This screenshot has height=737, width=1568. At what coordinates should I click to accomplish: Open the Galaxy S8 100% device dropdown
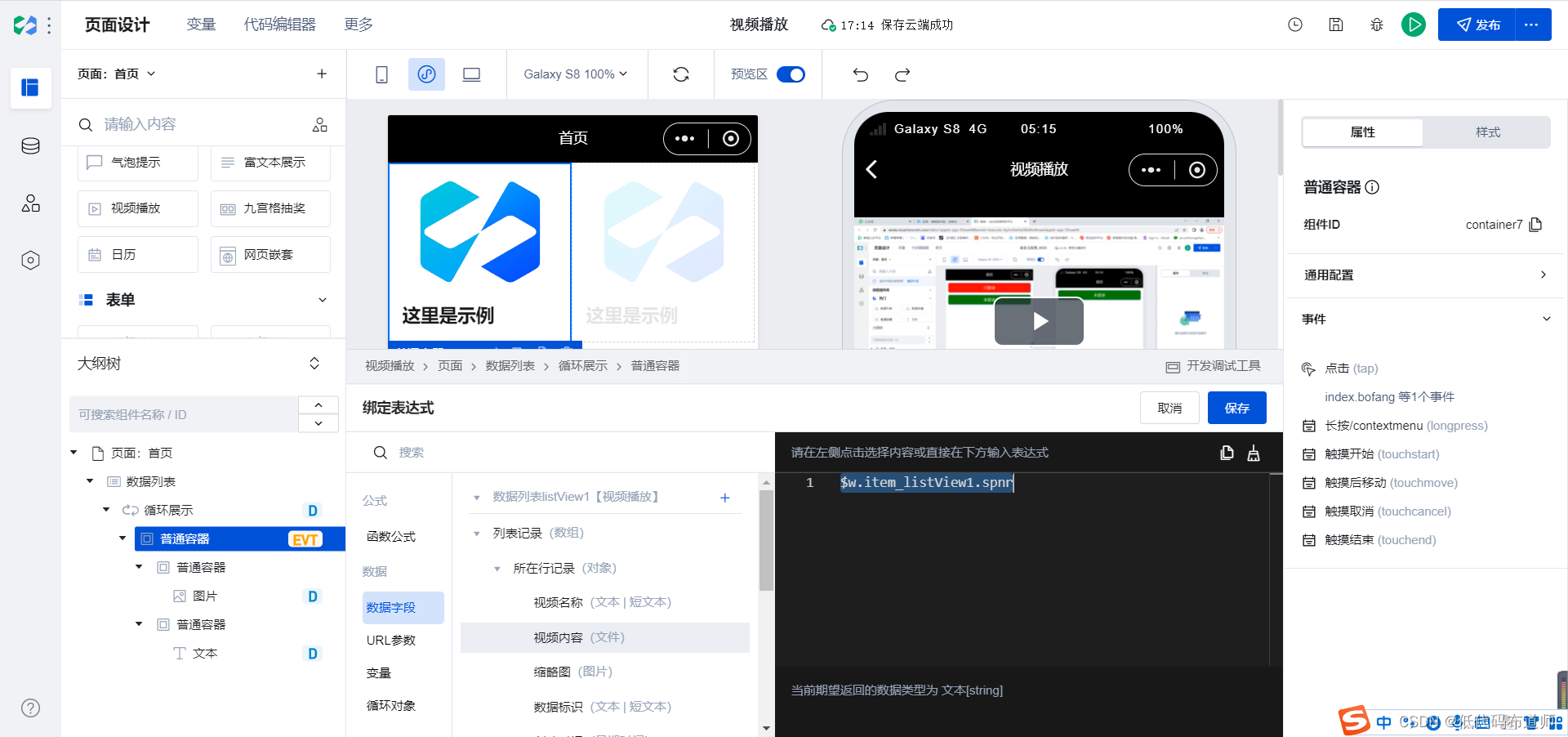[x=576, y=74]
